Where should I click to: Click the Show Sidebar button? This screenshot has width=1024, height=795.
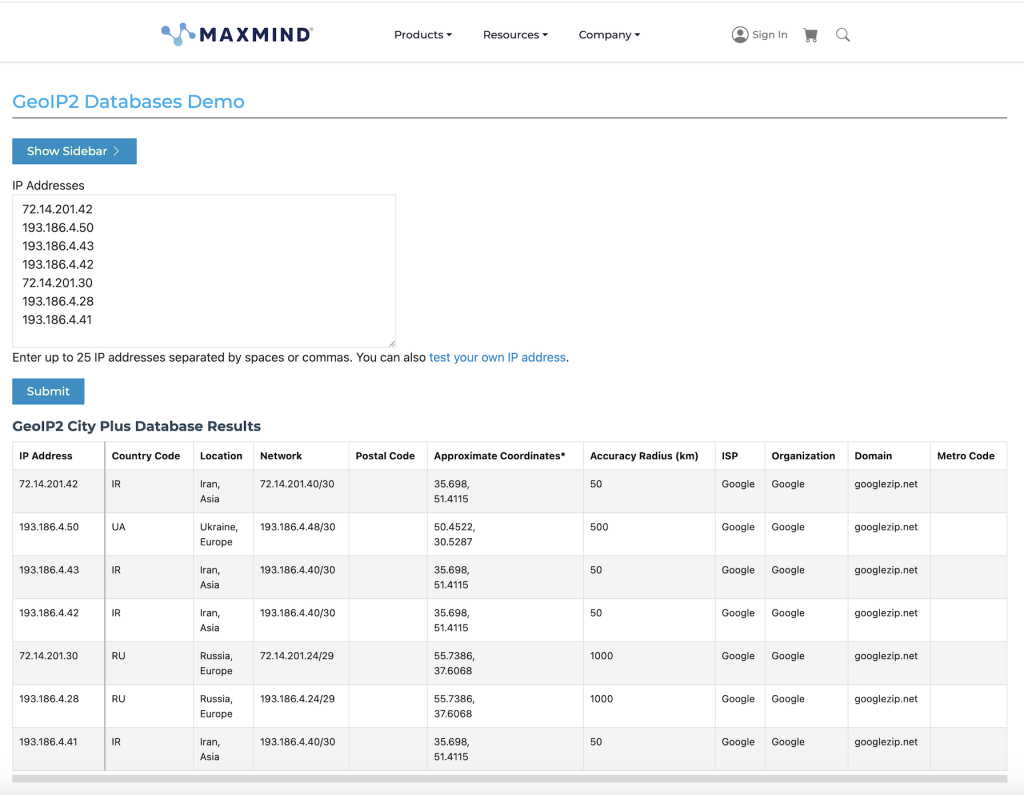point(74,151)
